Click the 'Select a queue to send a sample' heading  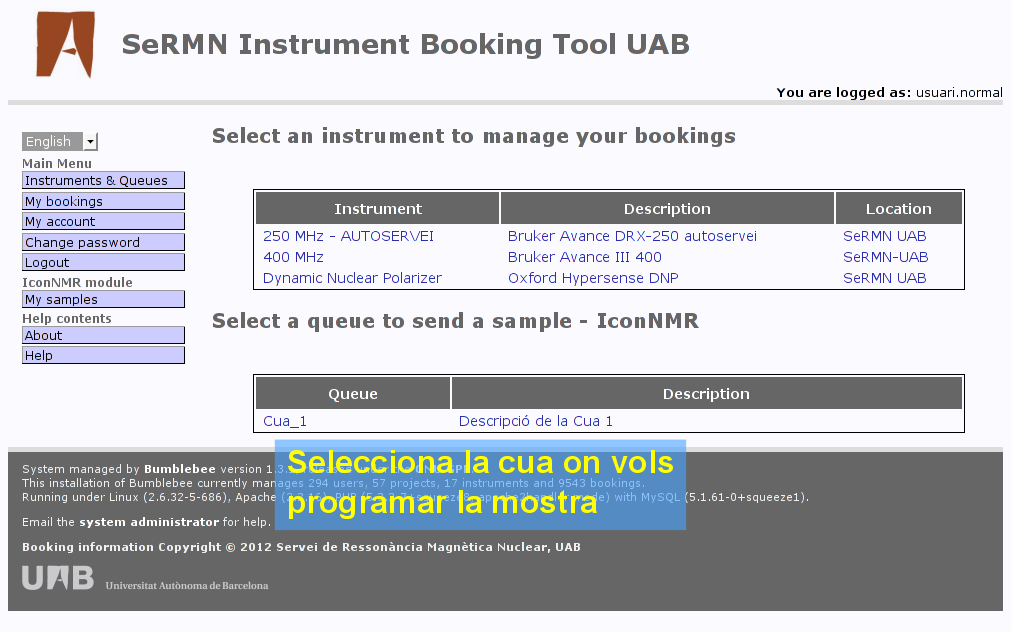pyautogui.click(x=455, y=321)
